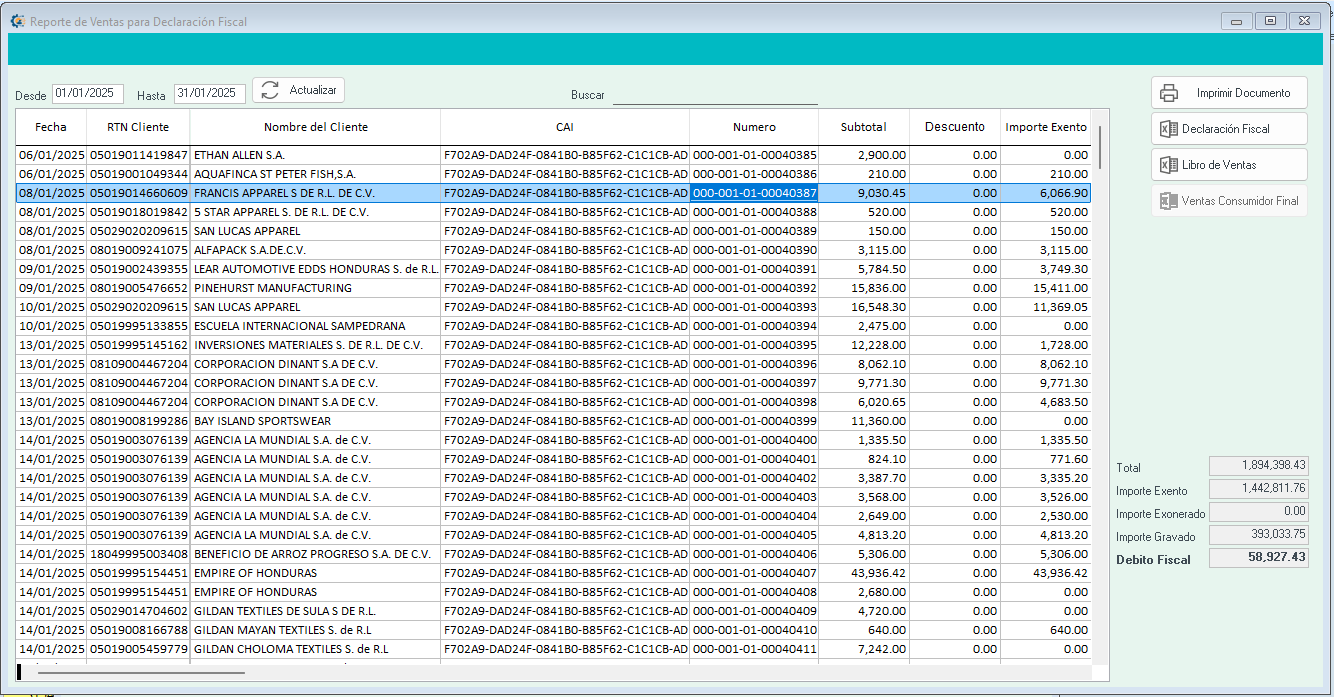The image size is (1334, 697).
Task: Maximize the report window
Action: click(x=1270, y=21)
